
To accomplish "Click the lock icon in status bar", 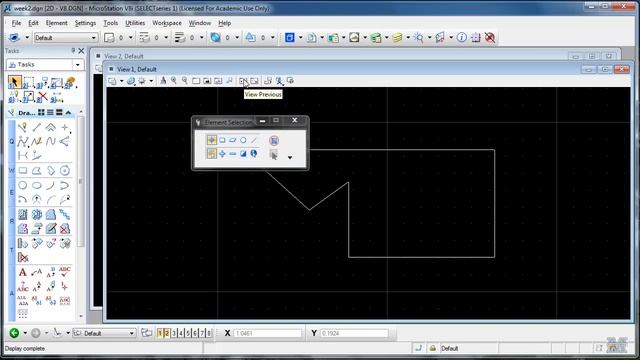I will (433, 348).
